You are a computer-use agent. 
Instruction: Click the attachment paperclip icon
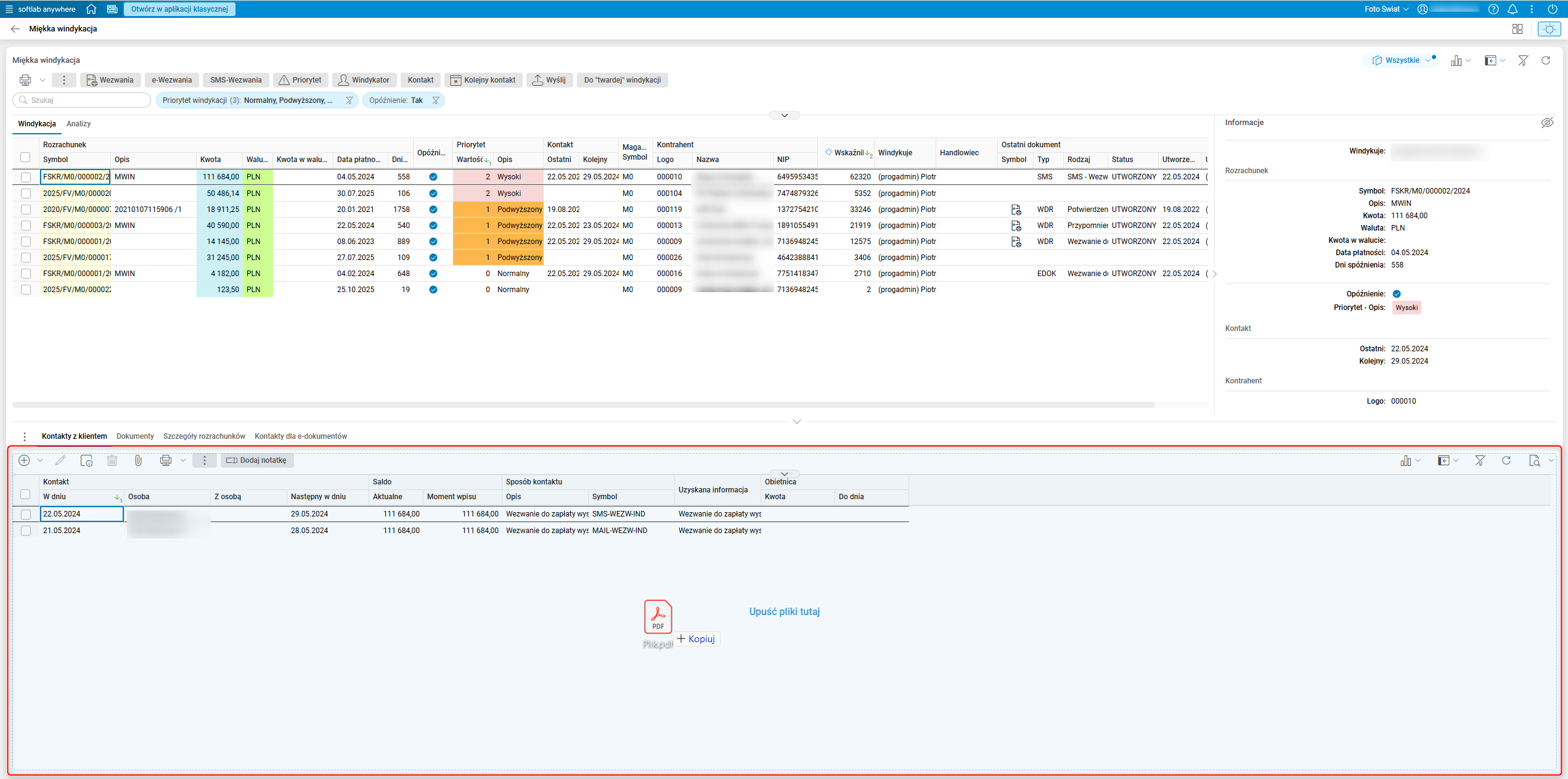coord(138,460)
